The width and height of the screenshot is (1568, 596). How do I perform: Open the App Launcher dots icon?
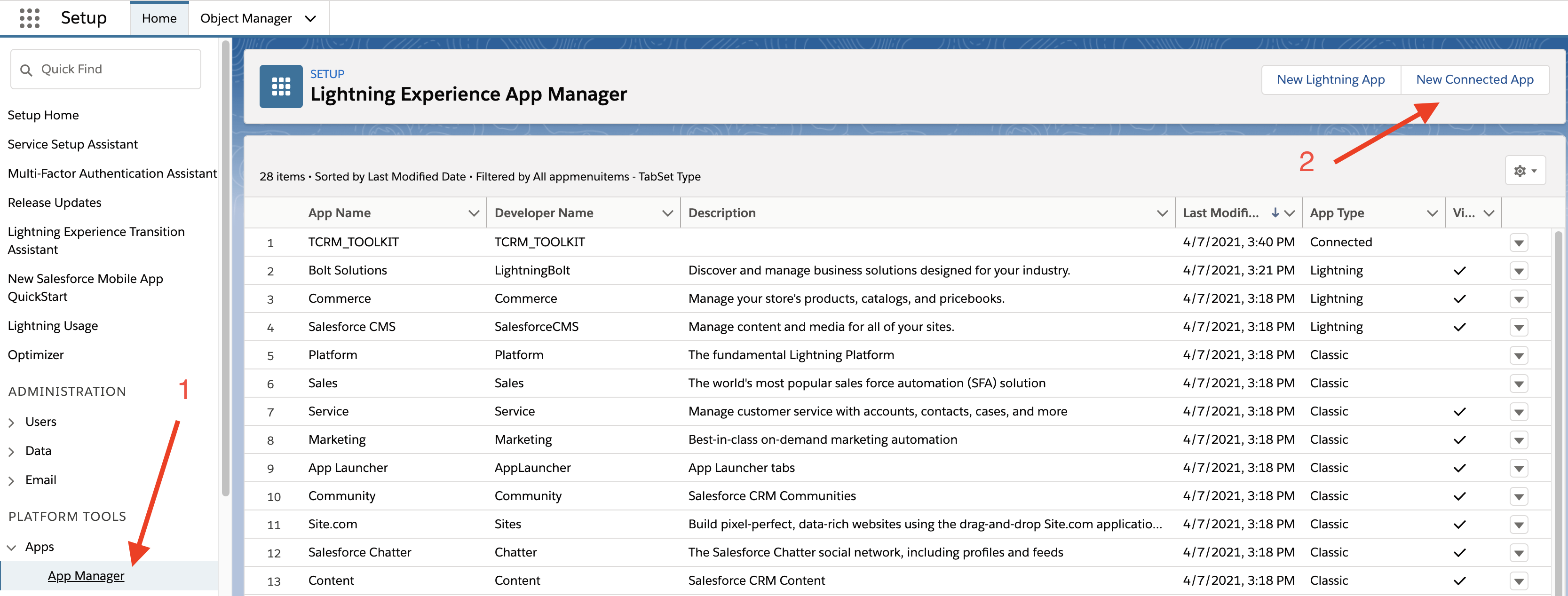[x=29, y=18]
